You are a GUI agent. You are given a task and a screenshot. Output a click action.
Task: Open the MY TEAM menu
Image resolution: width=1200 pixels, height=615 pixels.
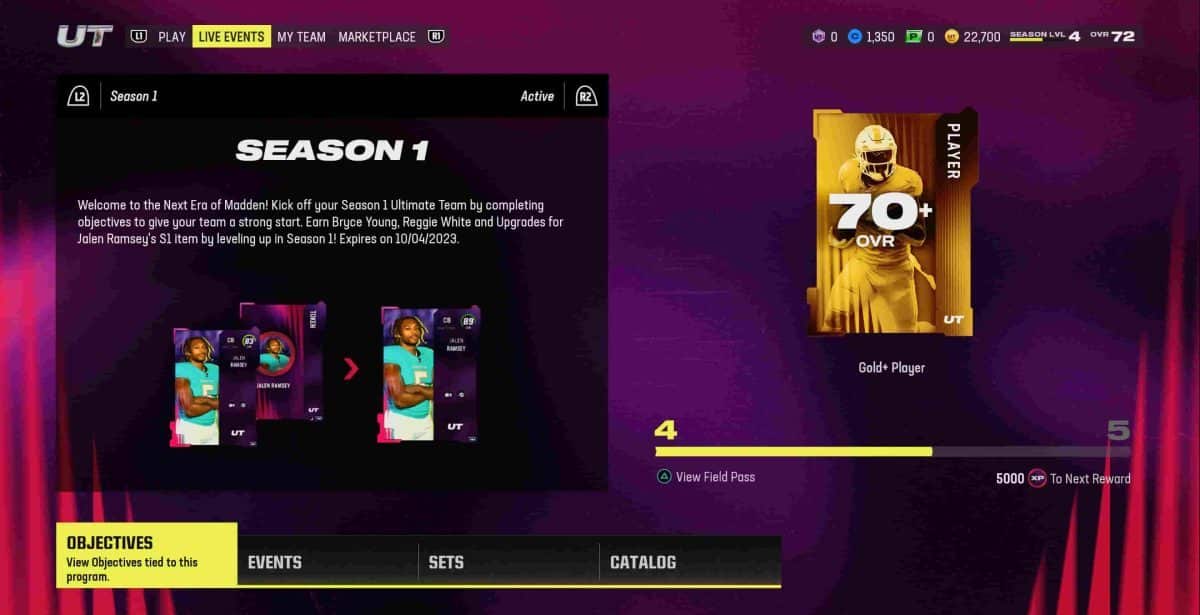click(301, 36)
